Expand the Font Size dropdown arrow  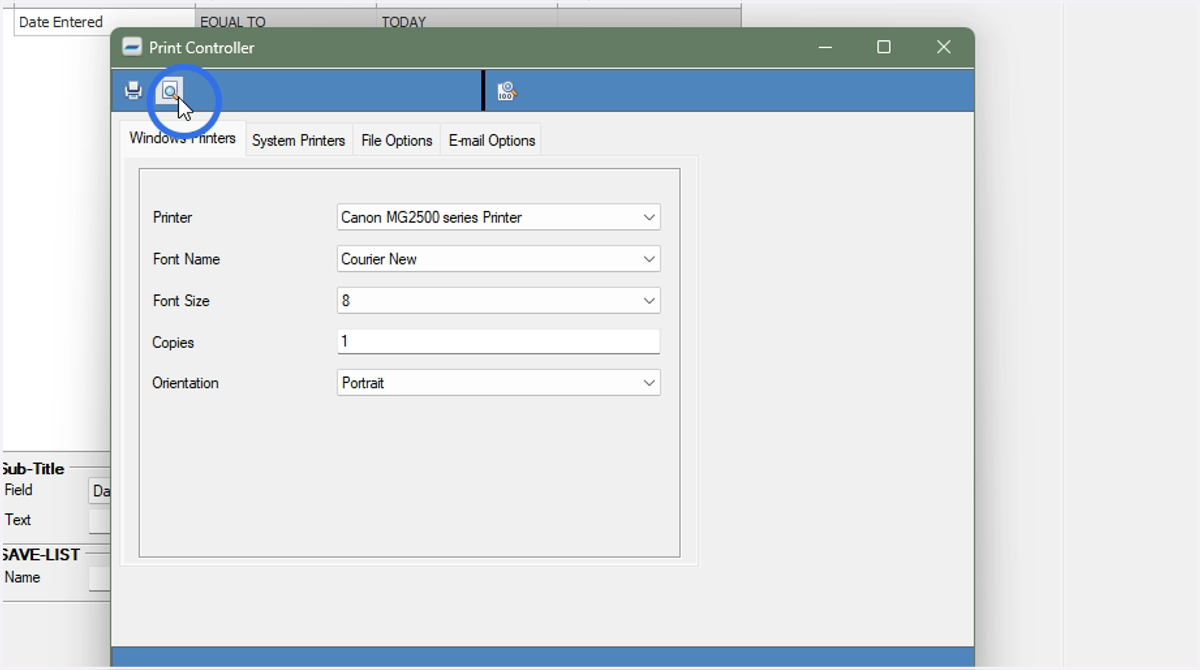[x=649, y=300]
